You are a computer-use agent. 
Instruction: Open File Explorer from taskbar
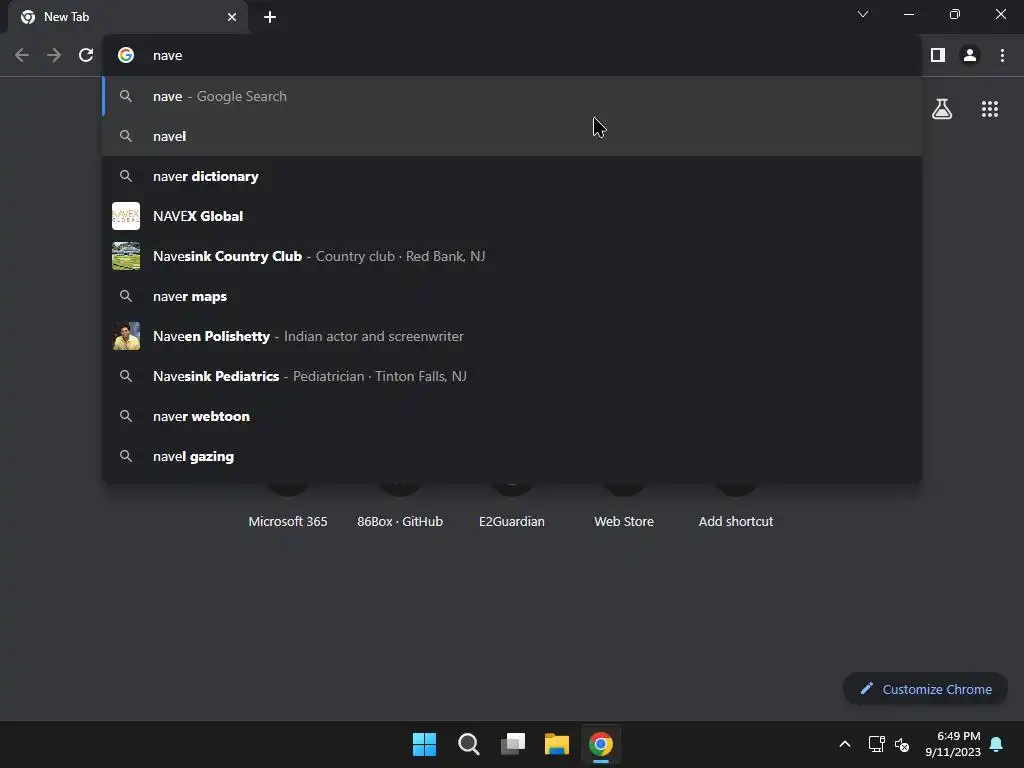(556, 744)
